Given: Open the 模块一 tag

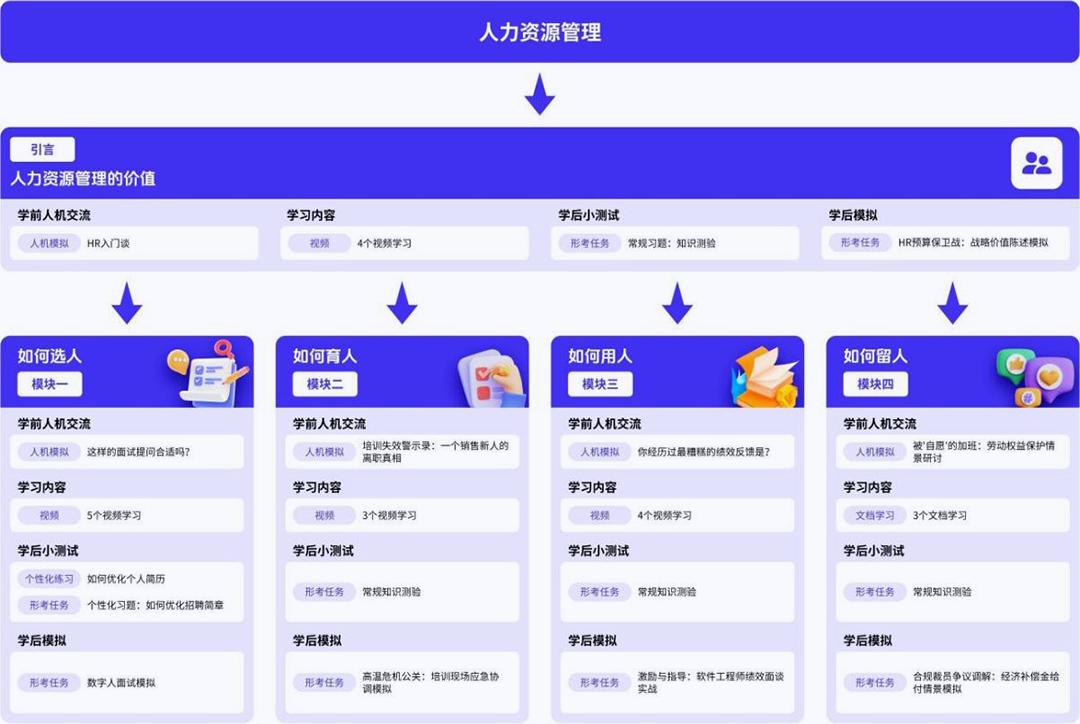Looking at the screenshot, I should [x=50, y=384].
